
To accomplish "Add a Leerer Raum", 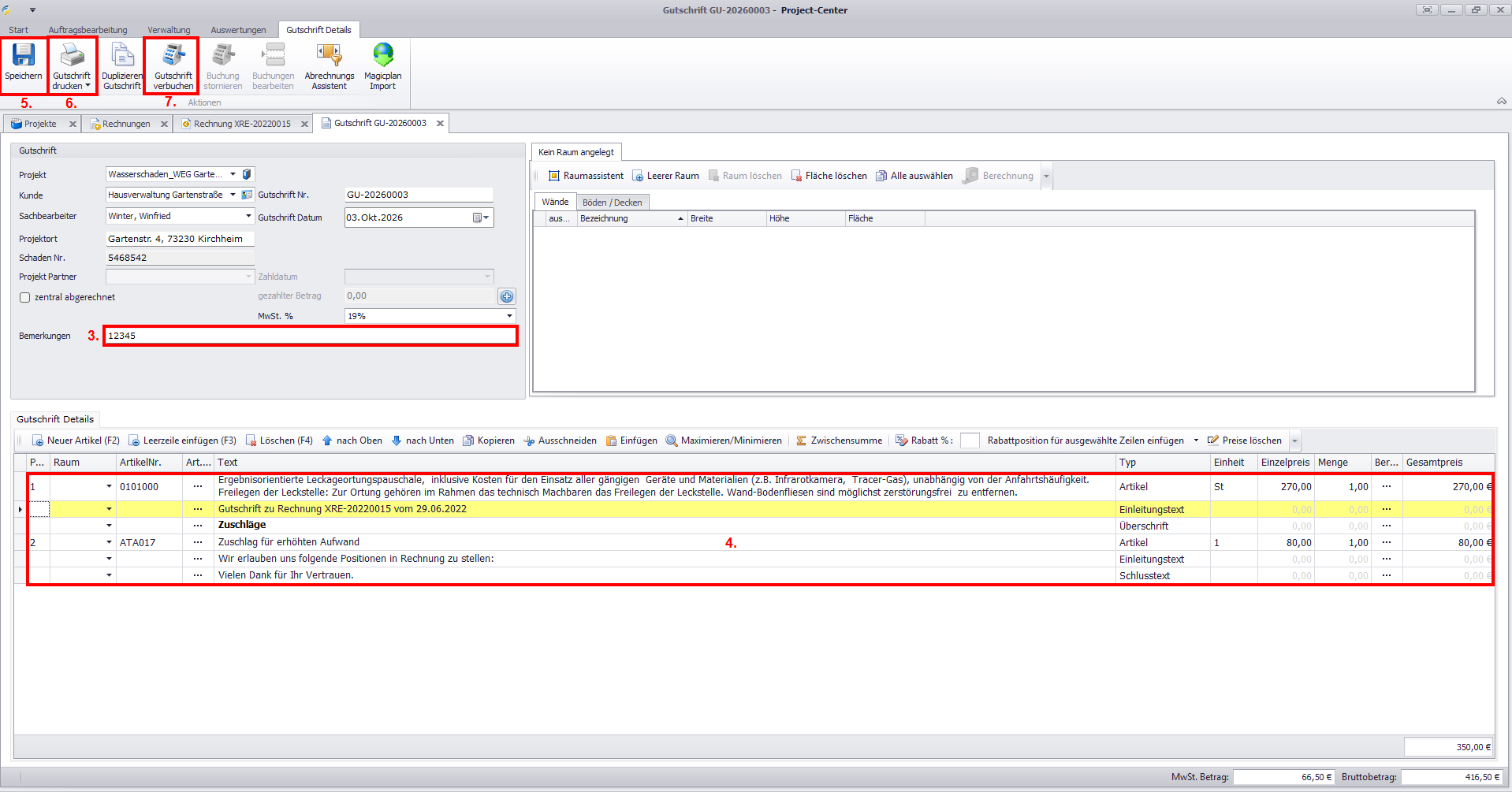I will point(665,176).
